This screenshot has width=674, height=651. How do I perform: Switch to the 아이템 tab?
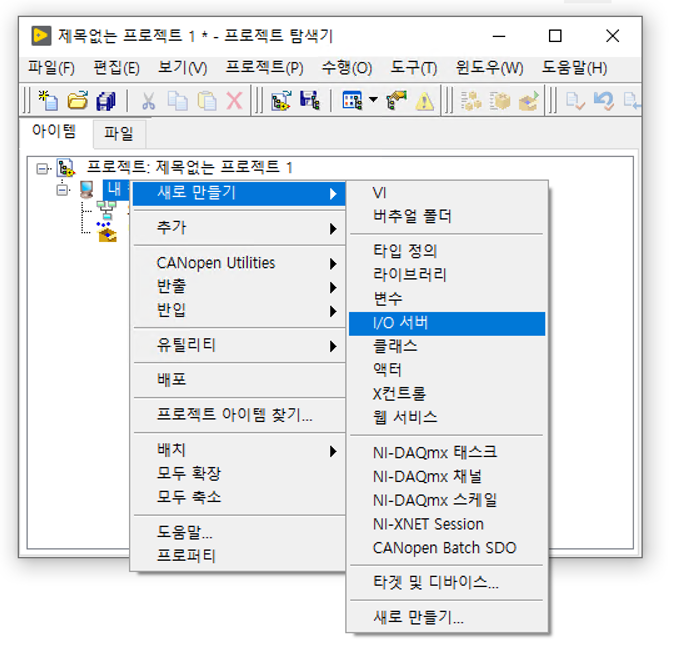[x=54, y=132]
